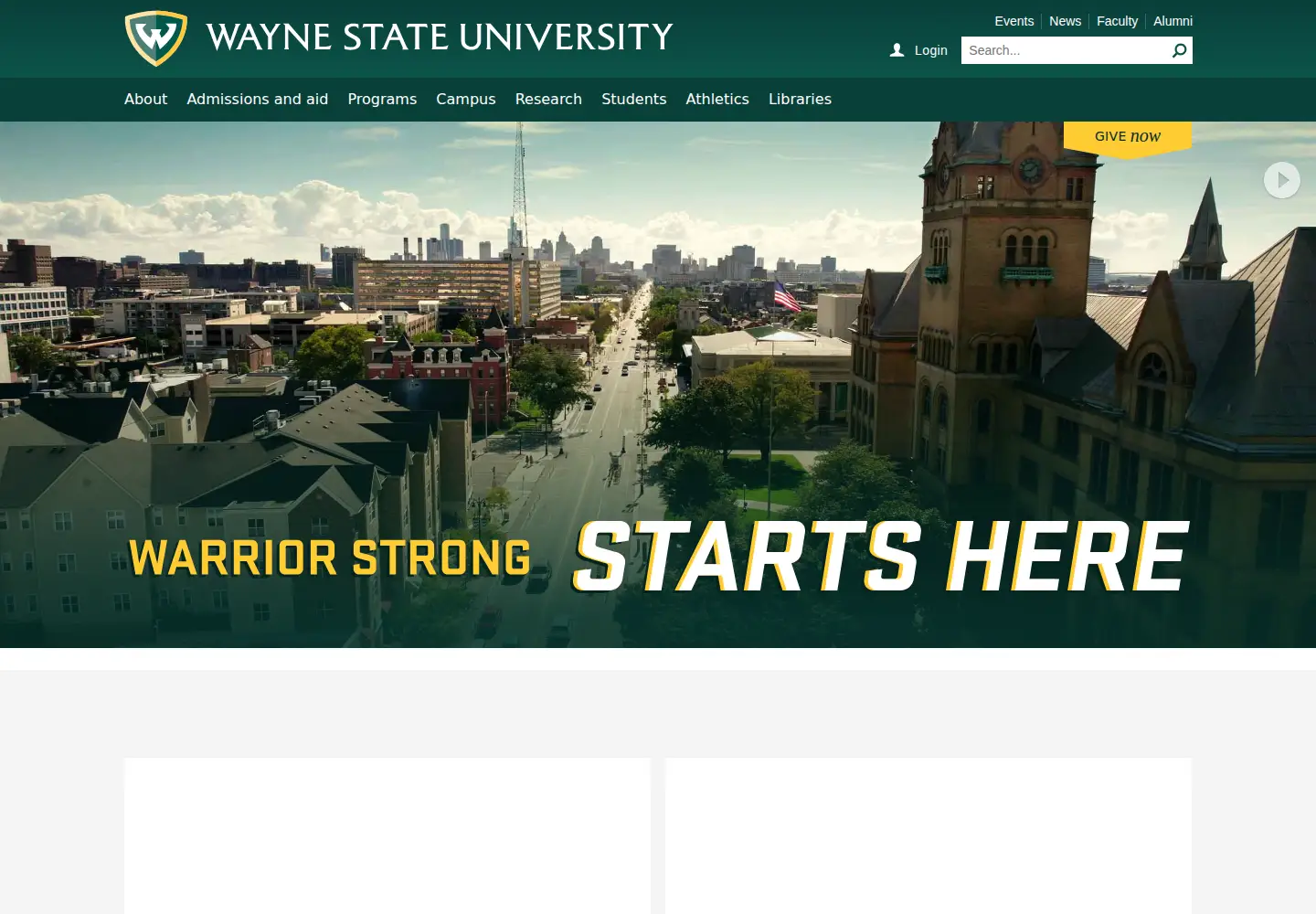Click the STARTS HERE headline text
1316x914 pixels.
point(881,557)
